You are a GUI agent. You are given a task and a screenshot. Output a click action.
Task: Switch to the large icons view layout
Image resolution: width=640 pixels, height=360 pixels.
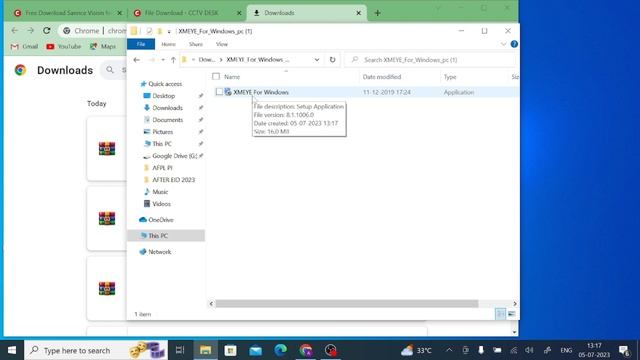(x=511, y=314)
